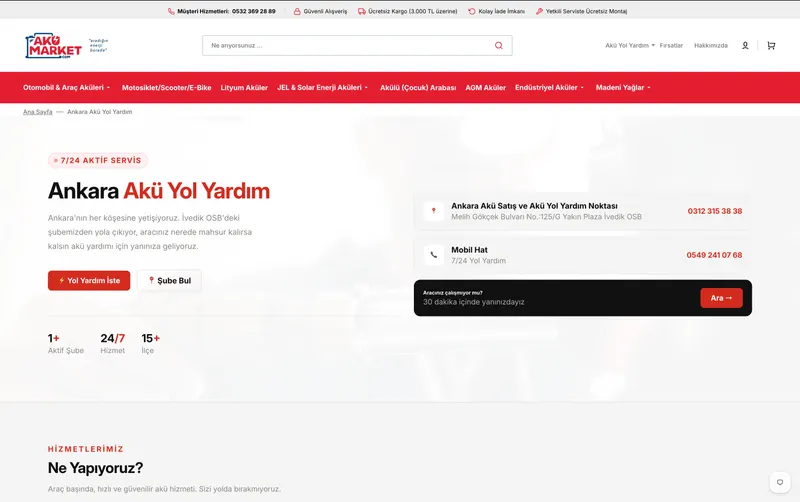
Task: Go to Ana Sayfa breadcrumb link
Action: pos(37,112)
